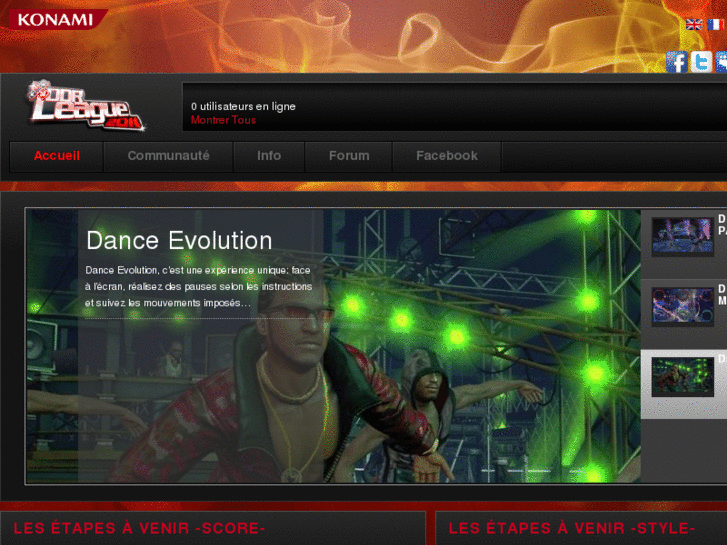
Task: Open the Accueil menu tab
Action: 57,156
